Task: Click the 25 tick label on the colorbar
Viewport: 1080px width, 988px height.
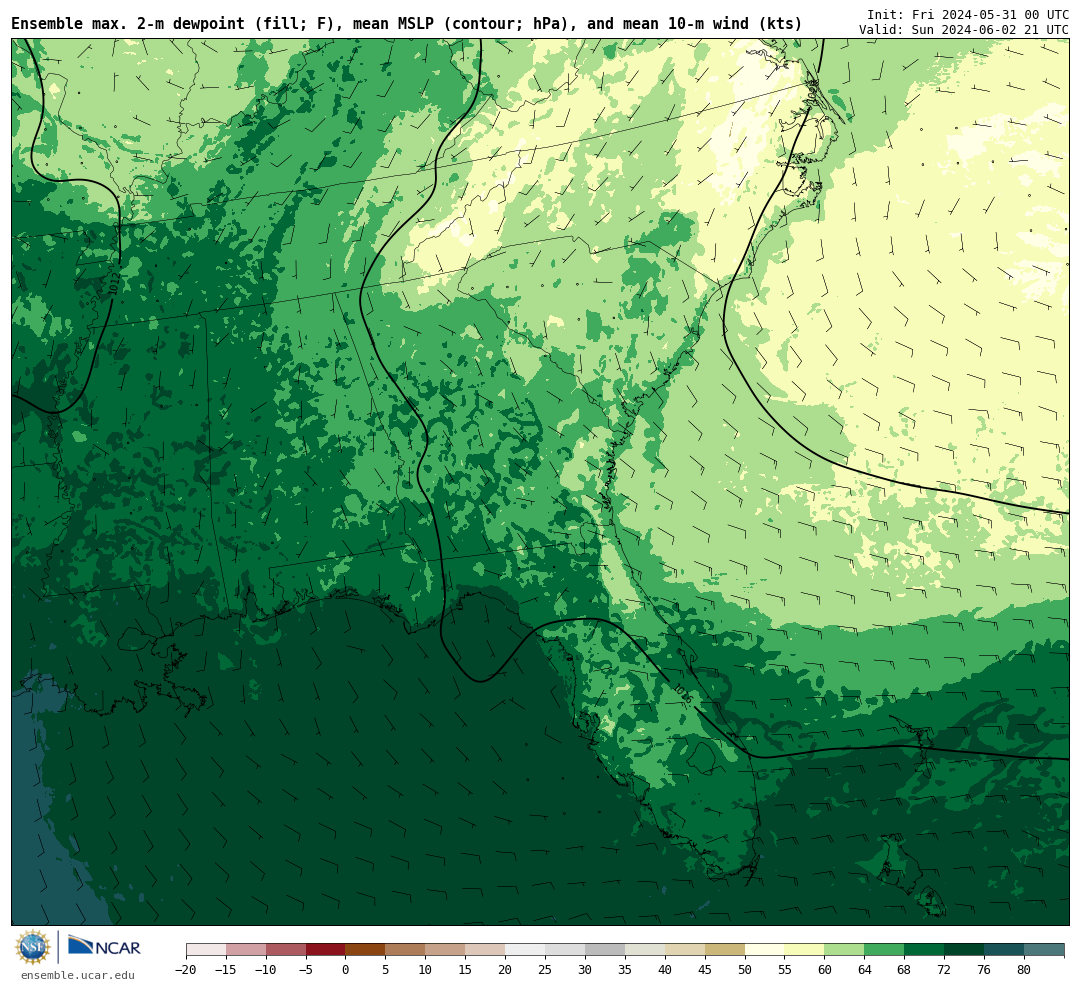Action: [546, 970]
